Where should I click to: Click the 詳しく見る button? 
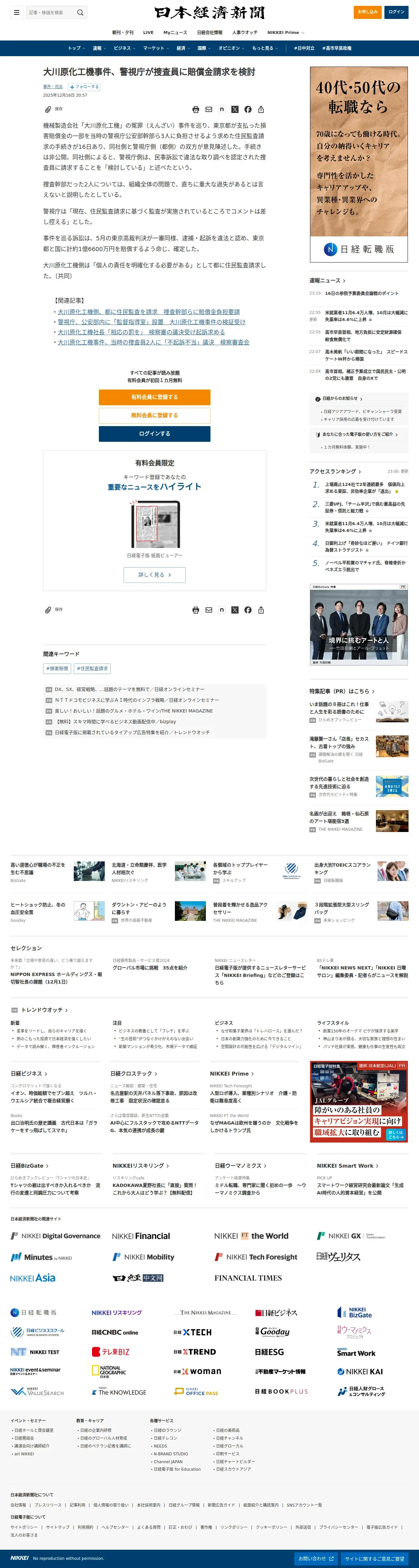click(x=154, y=575)
